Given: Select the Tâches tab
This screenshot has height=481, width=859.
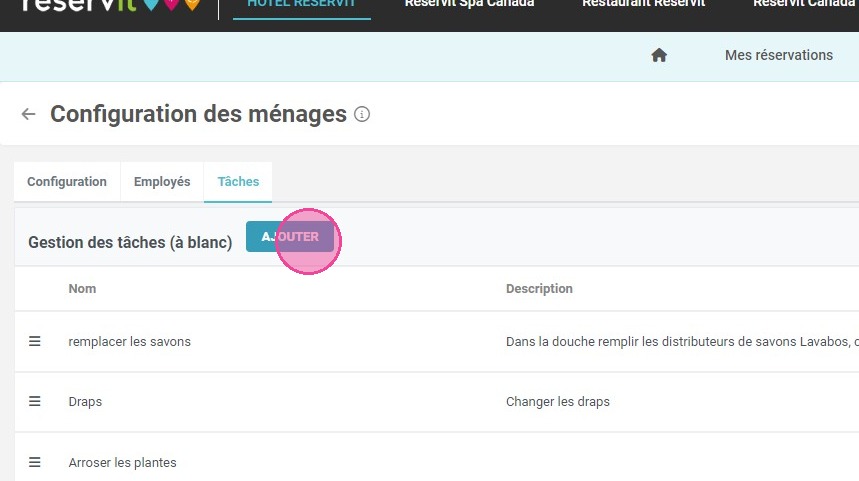Looking at the screenshot, I should coord(238,181).
